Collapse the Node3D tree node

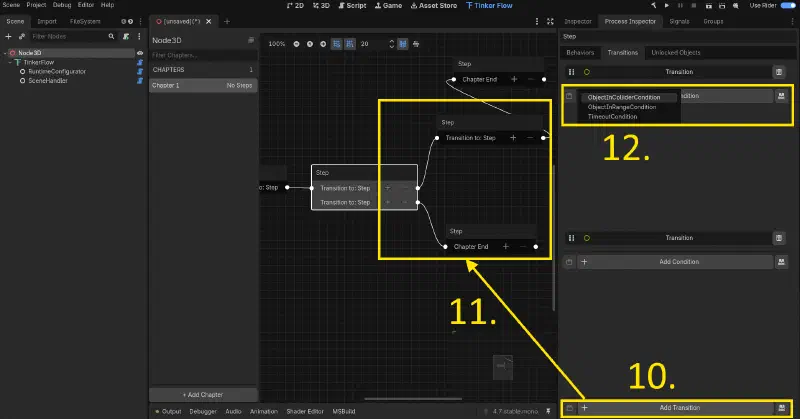pos(5,53)
